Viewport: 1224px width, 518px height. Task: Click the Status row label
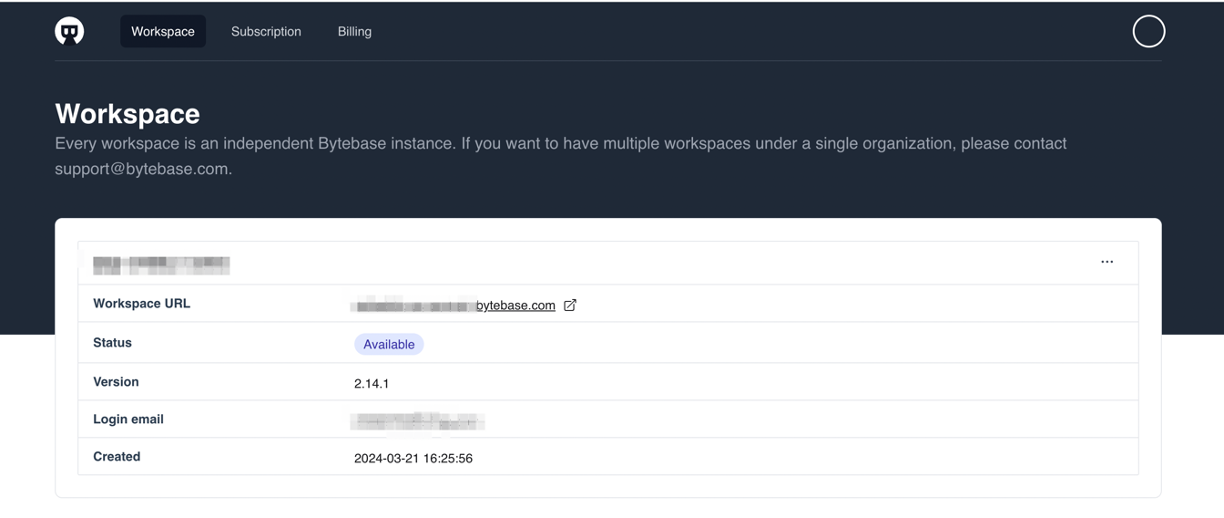(x=112, y=343)
